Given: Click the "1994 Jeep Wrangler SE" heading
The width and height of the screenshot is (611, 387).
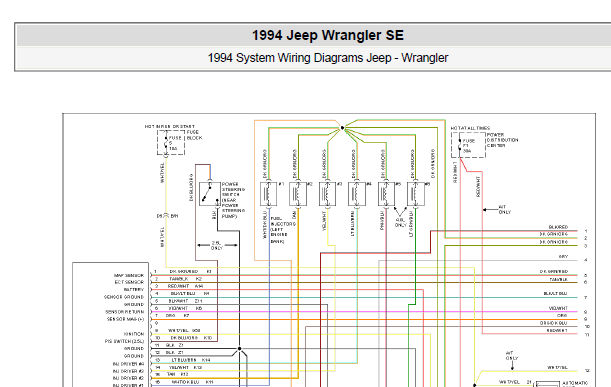Looking at the screenshot, I should coord(328,35).
